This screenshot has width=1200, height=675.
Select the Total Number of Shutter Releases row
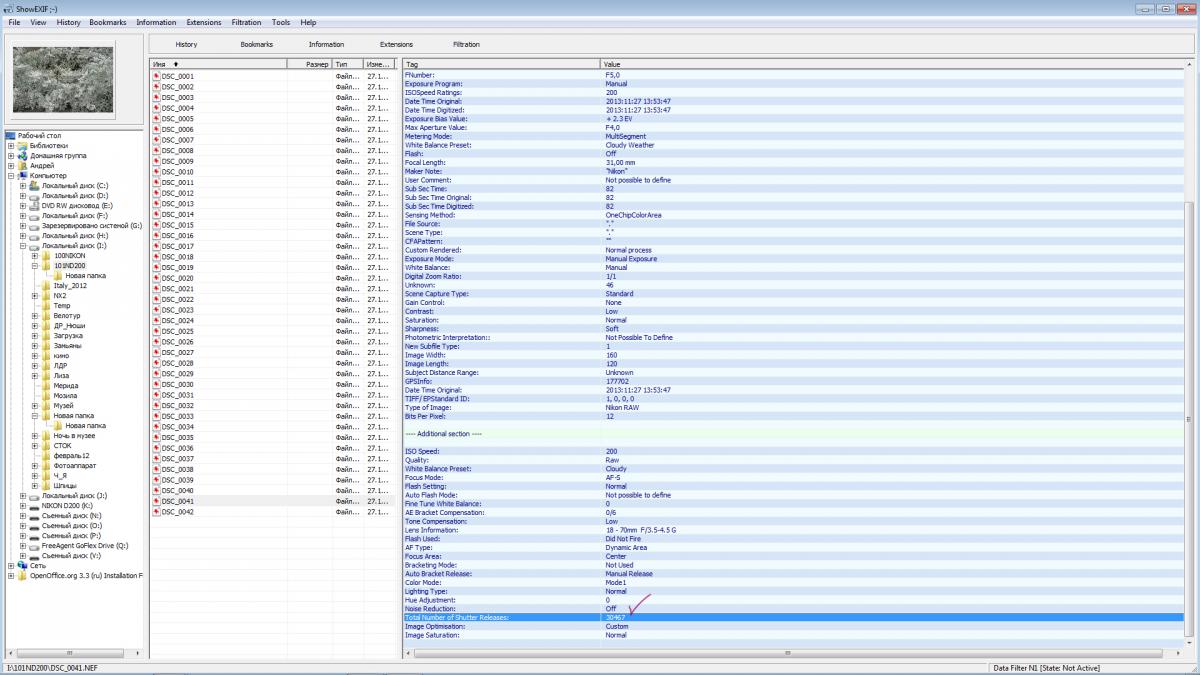[793, 618]
